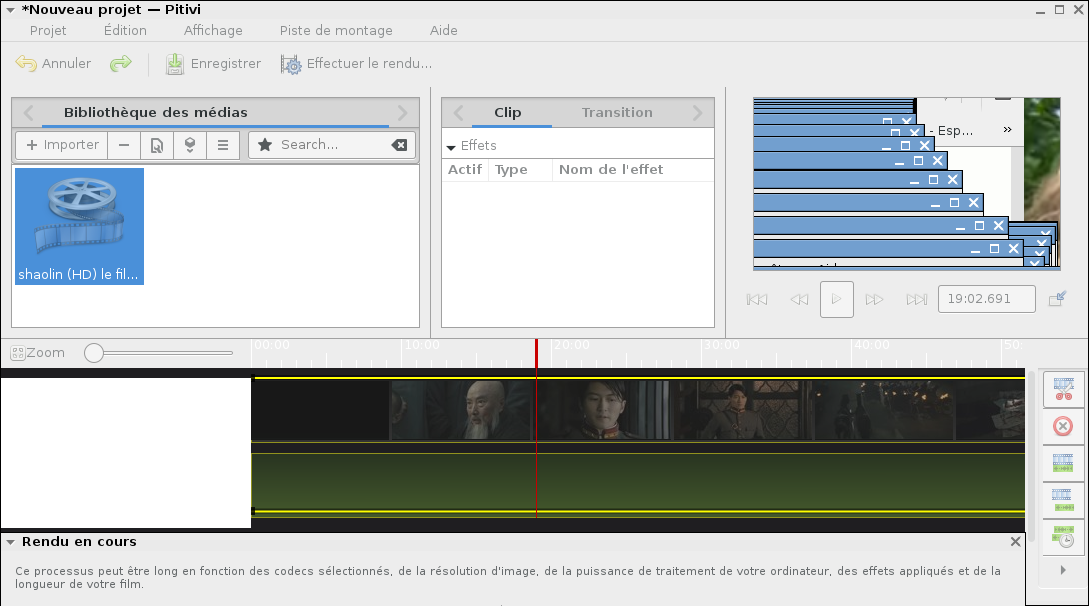Click the Zoom slider handle
Viewport: 1089px width, 606px height.
(94, 353)
